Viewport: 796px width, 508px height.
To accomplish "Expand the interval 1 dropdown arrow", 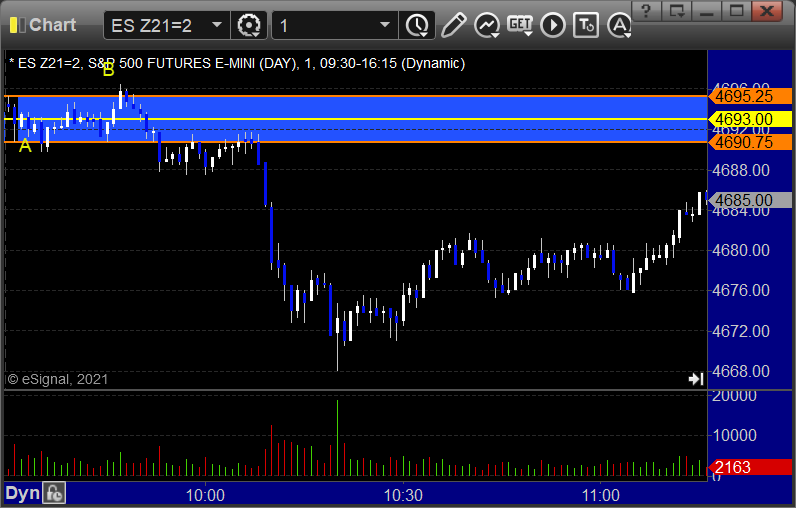I will [385, 25].
